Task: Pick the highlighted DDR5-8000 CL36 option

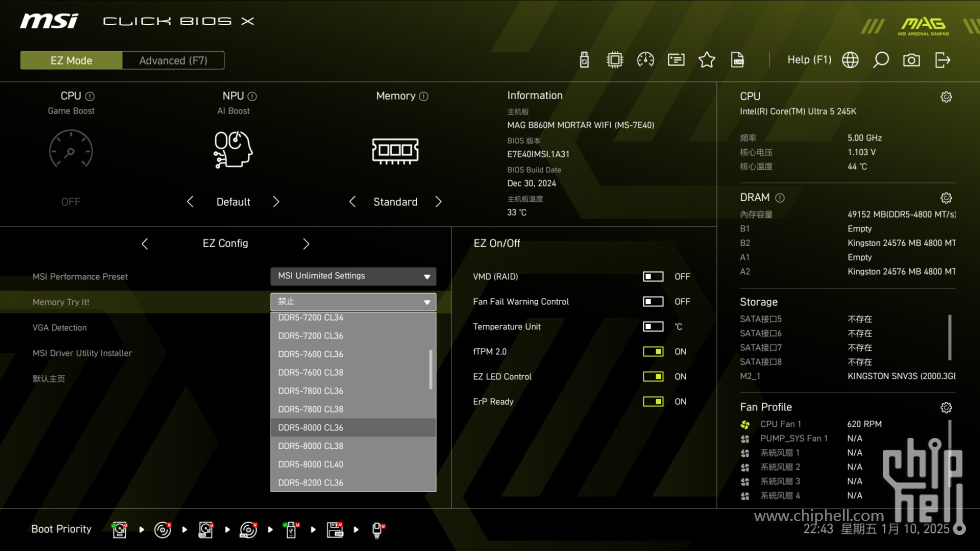Action: click(x=353, y=428)
